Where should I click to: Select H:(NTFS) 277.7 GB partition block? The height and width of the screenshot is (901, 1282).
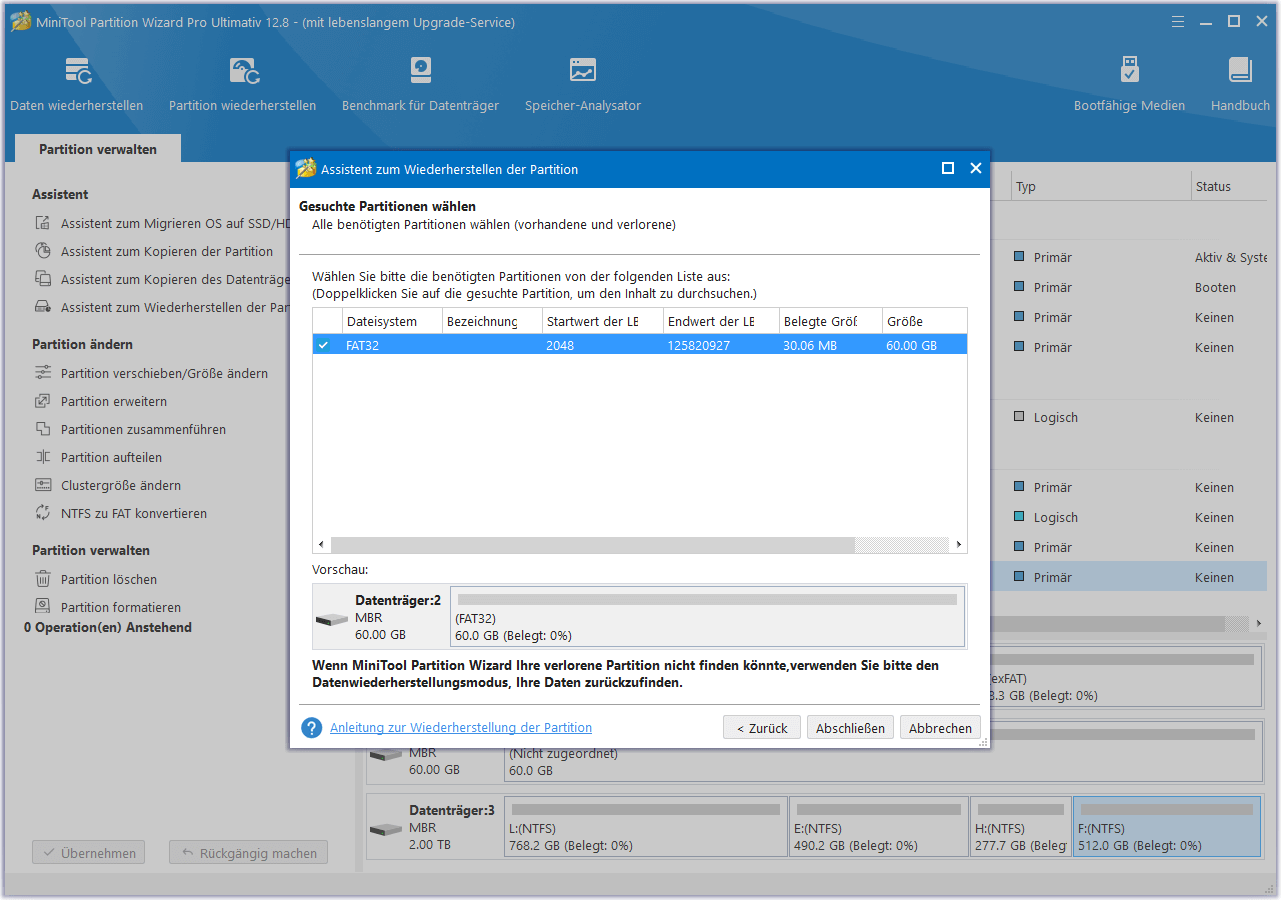1020,826
